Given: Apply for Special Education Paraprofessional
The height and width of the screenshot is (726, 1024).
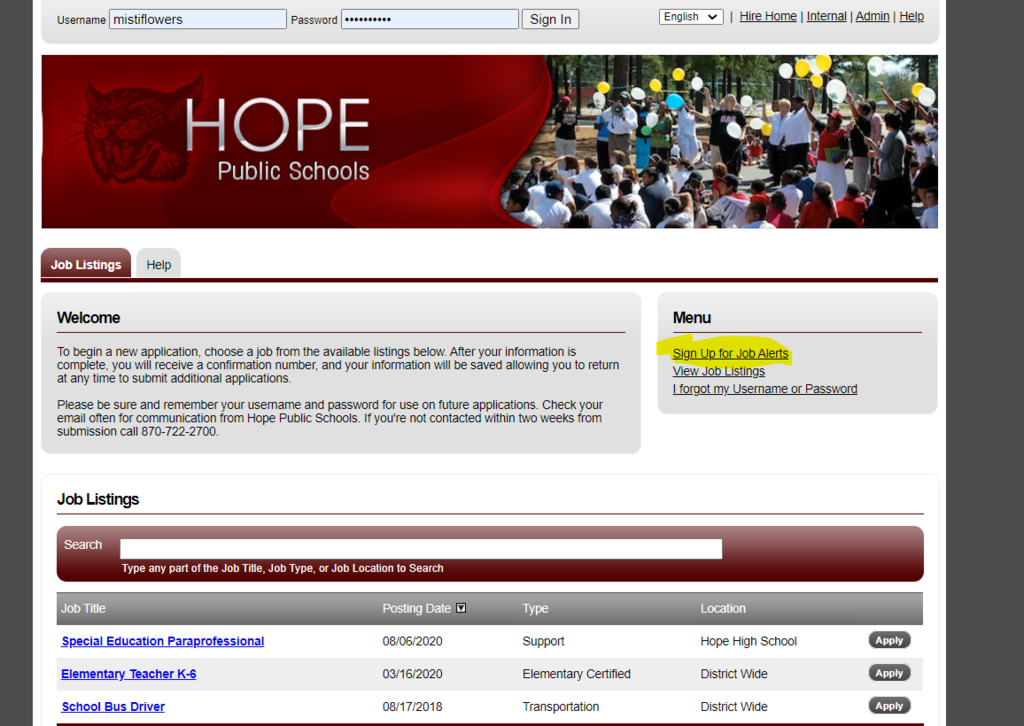Looking at the screenshot, I should pos(889,640).
